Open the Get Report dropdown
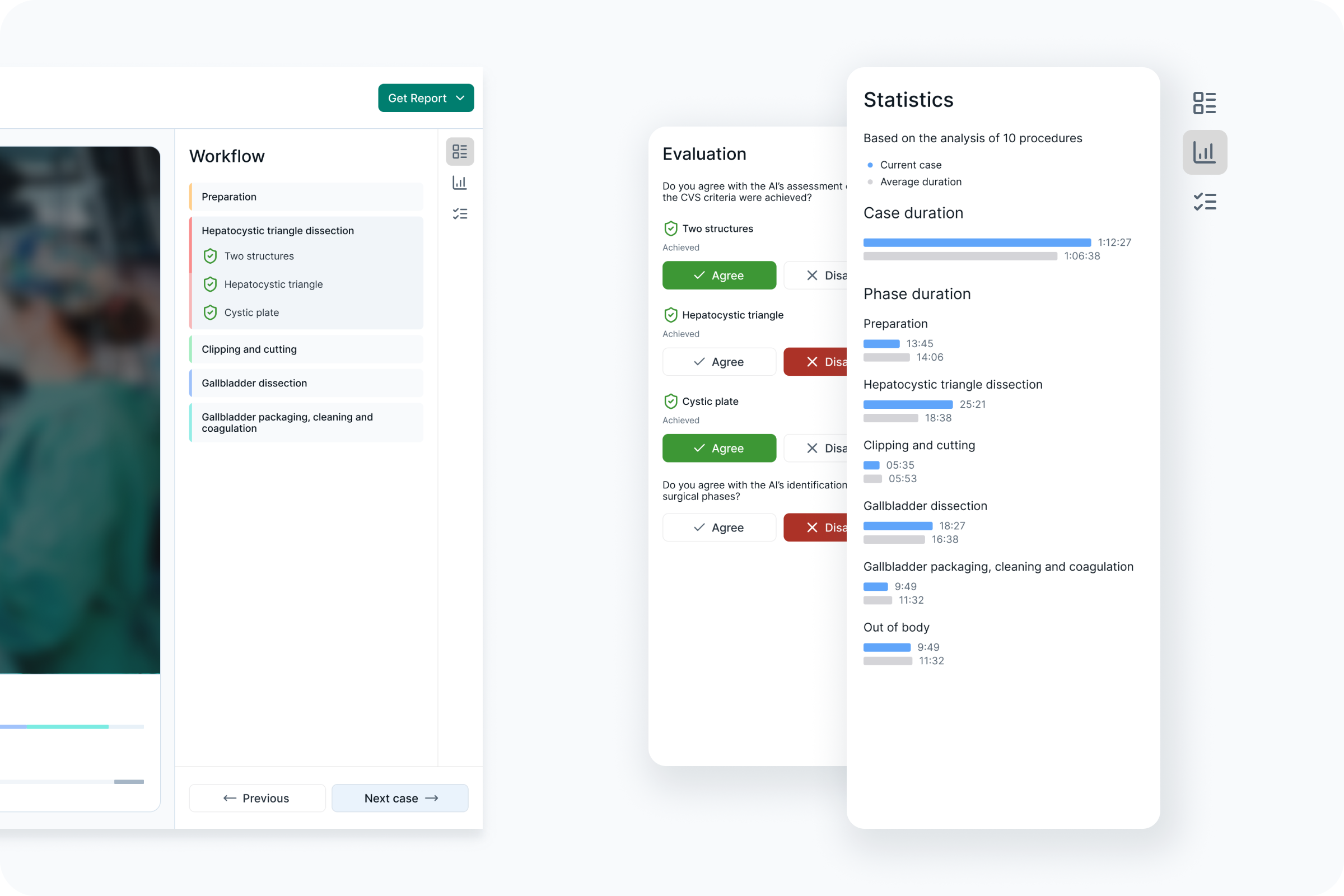The width and height of the screenshot is (1344, 896). tap(426, 97)
